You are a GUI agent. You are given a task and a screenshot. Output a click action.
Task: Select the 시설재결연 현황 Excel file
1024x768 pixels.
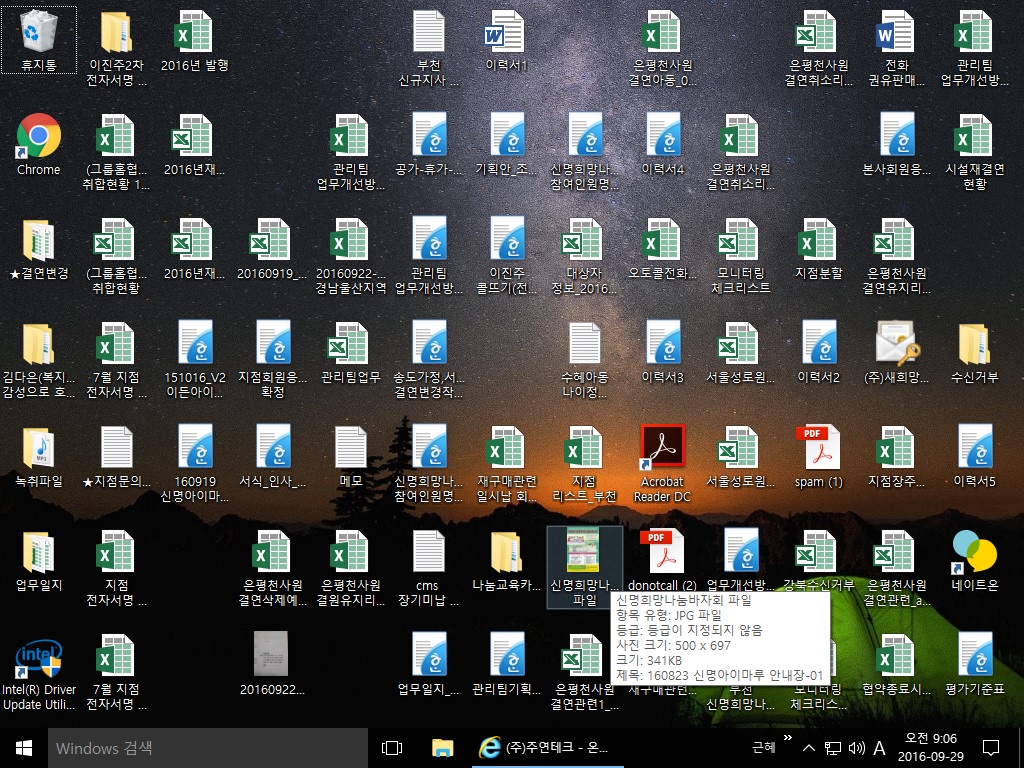click(x=974, y=152)
